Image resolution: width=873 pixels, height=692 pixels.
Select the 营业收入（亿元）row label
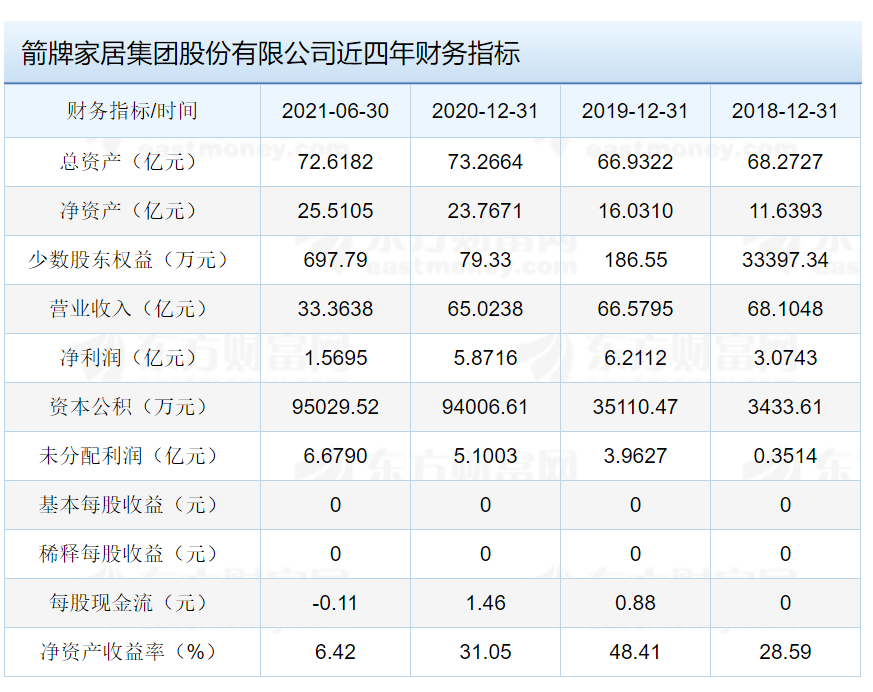tap(132, 309)
